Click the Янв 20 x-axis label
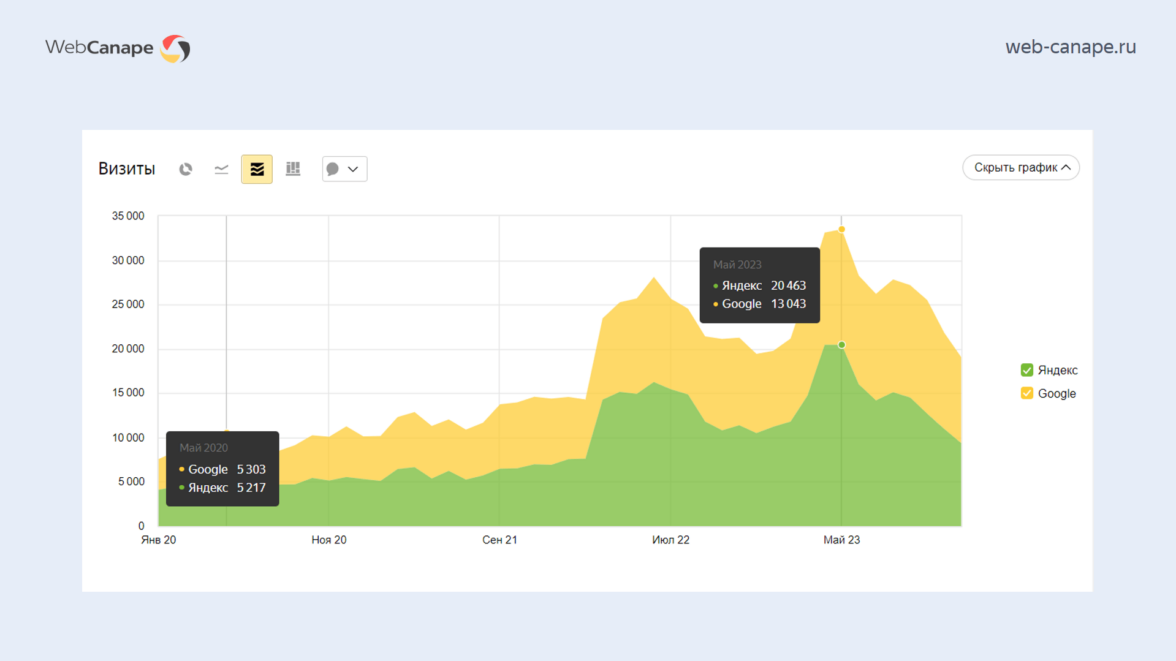This screenshot has width=1176, height=661. coord(158,540)
